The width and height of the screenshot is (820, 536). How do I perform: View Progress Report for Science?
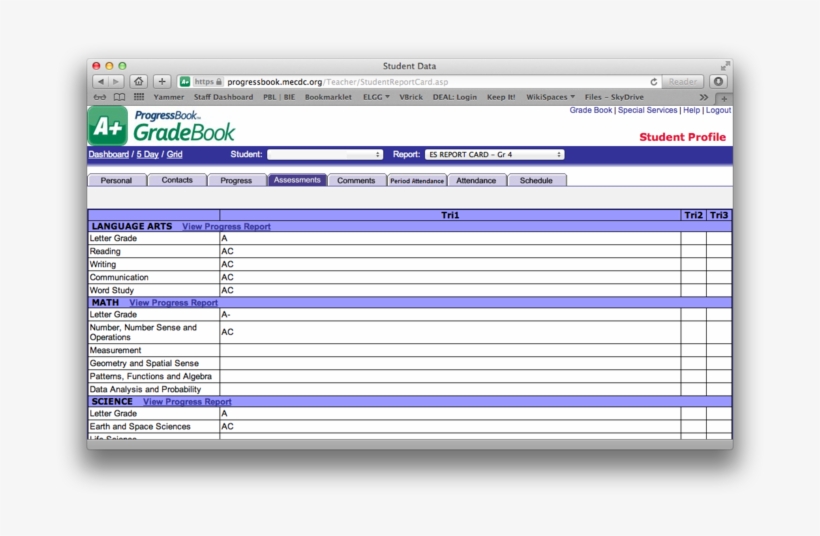[187, 402]
